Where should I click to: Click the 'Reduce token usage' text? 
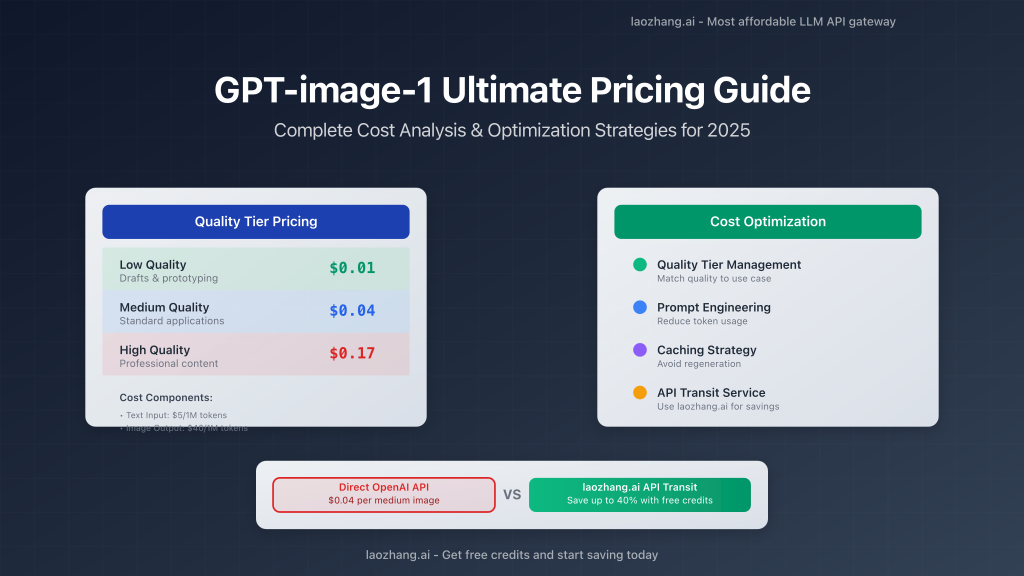point(702,321)
